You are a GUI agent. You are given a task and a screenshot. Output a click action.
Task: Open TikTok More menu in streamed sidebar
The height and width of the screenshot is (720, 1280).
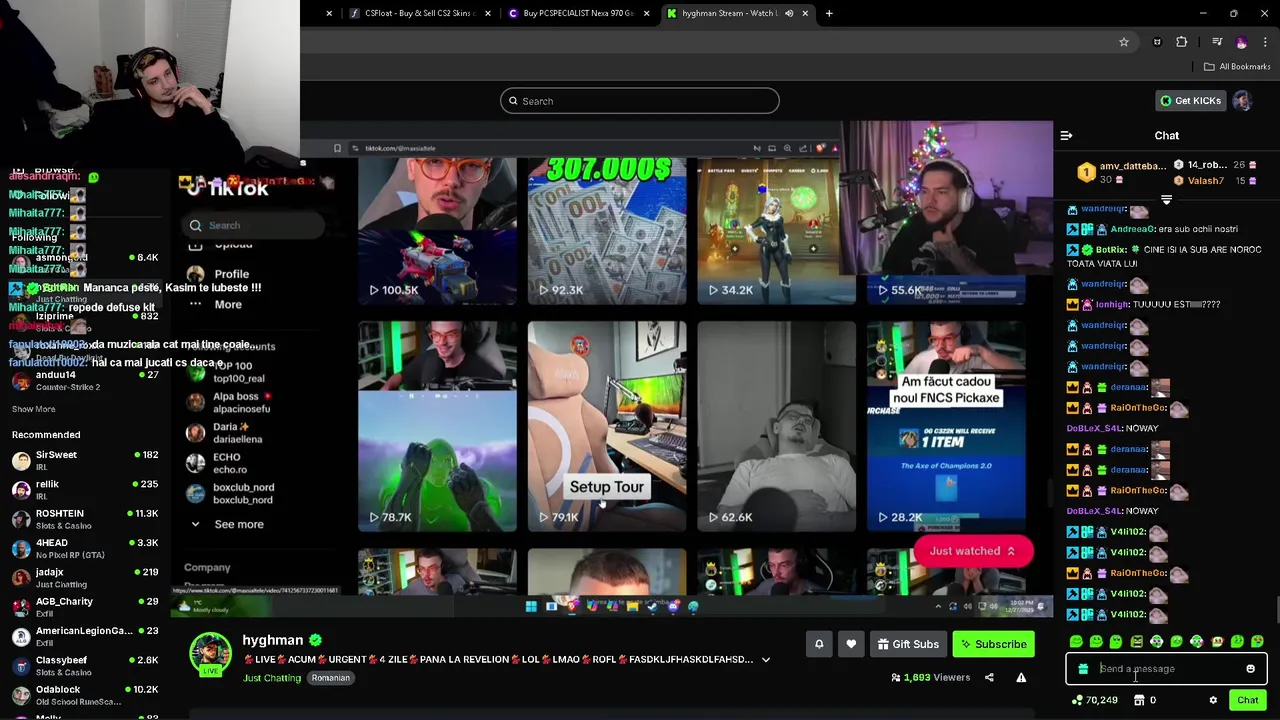click(x=215, y=304)
